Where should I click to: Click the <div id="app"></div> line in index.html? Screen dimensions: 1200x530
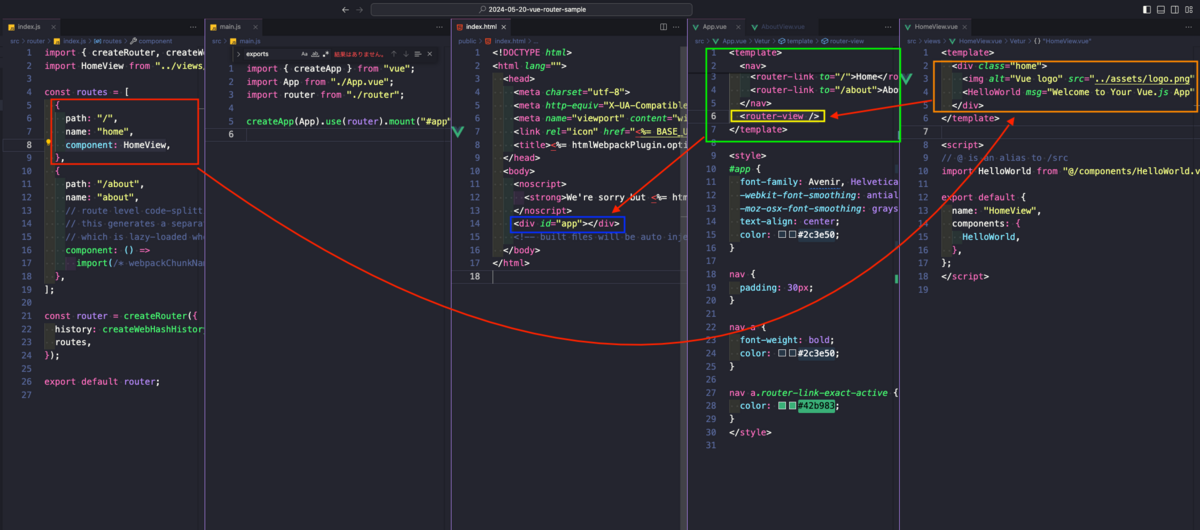tap(568, 223)
